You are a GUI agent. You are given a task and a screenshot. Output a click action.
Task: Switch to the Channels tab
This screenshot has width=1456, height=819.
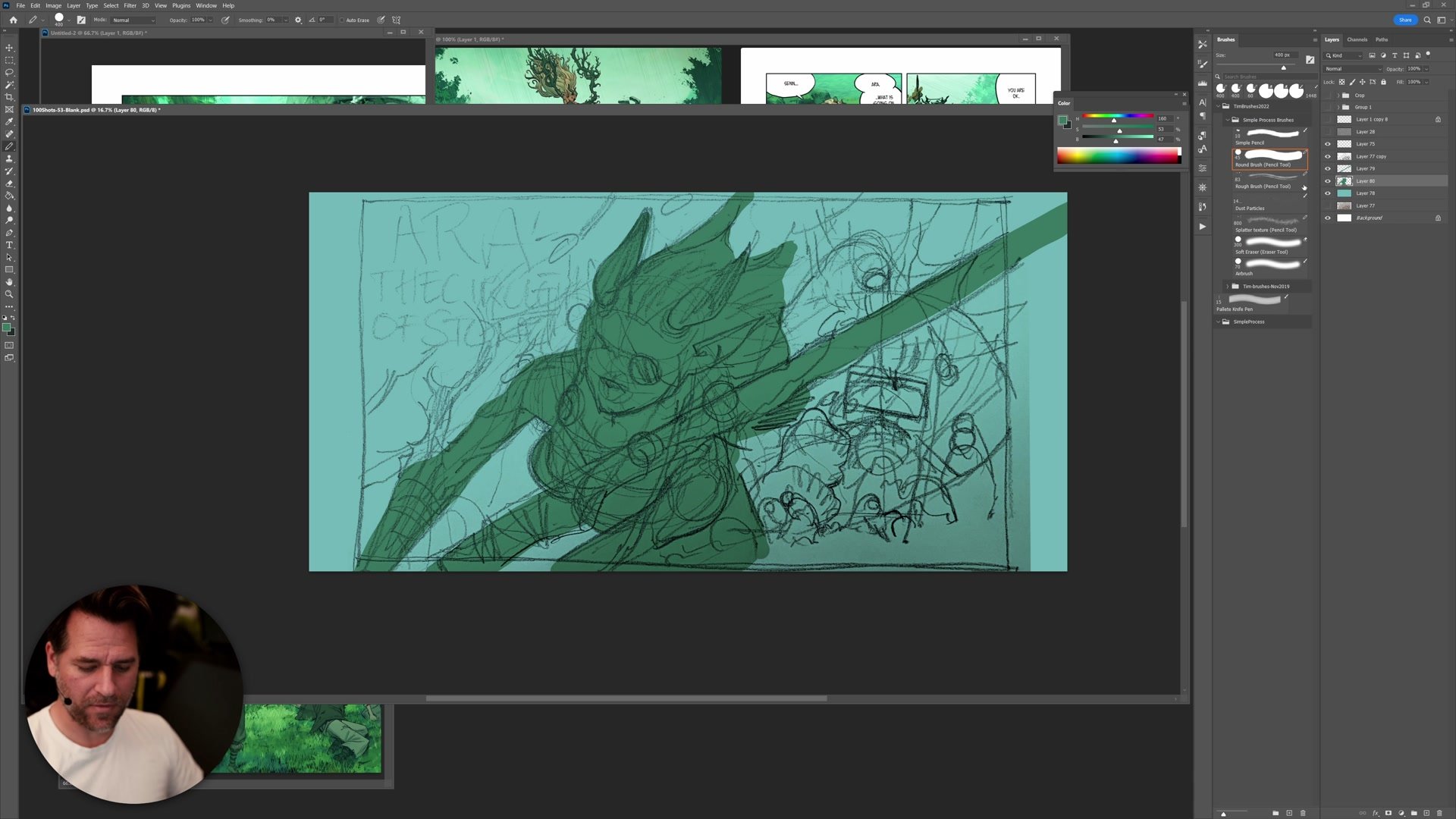click(1357, 39)
